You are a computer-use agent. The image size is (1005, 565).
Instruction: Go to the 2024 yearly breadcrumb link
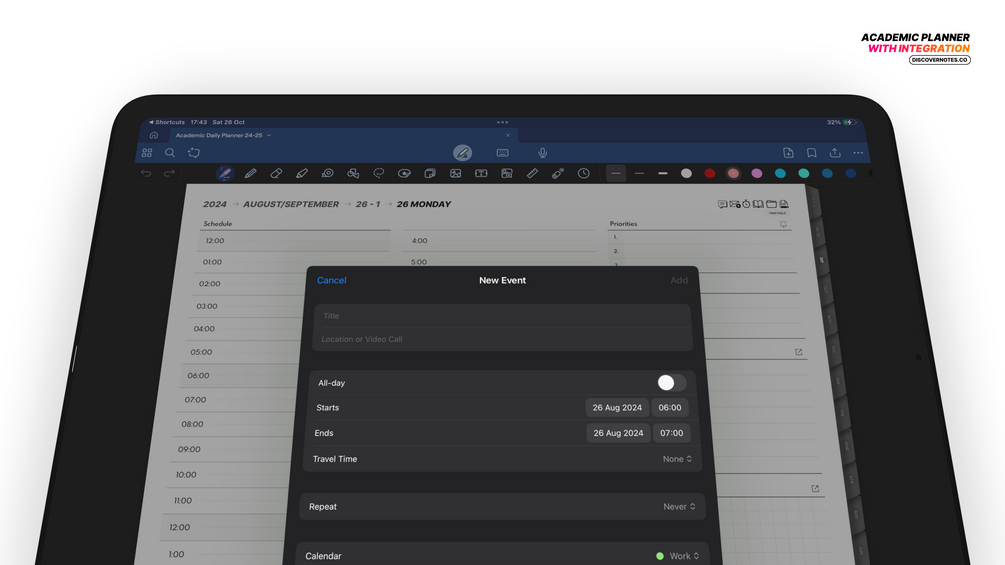(215, 204)
